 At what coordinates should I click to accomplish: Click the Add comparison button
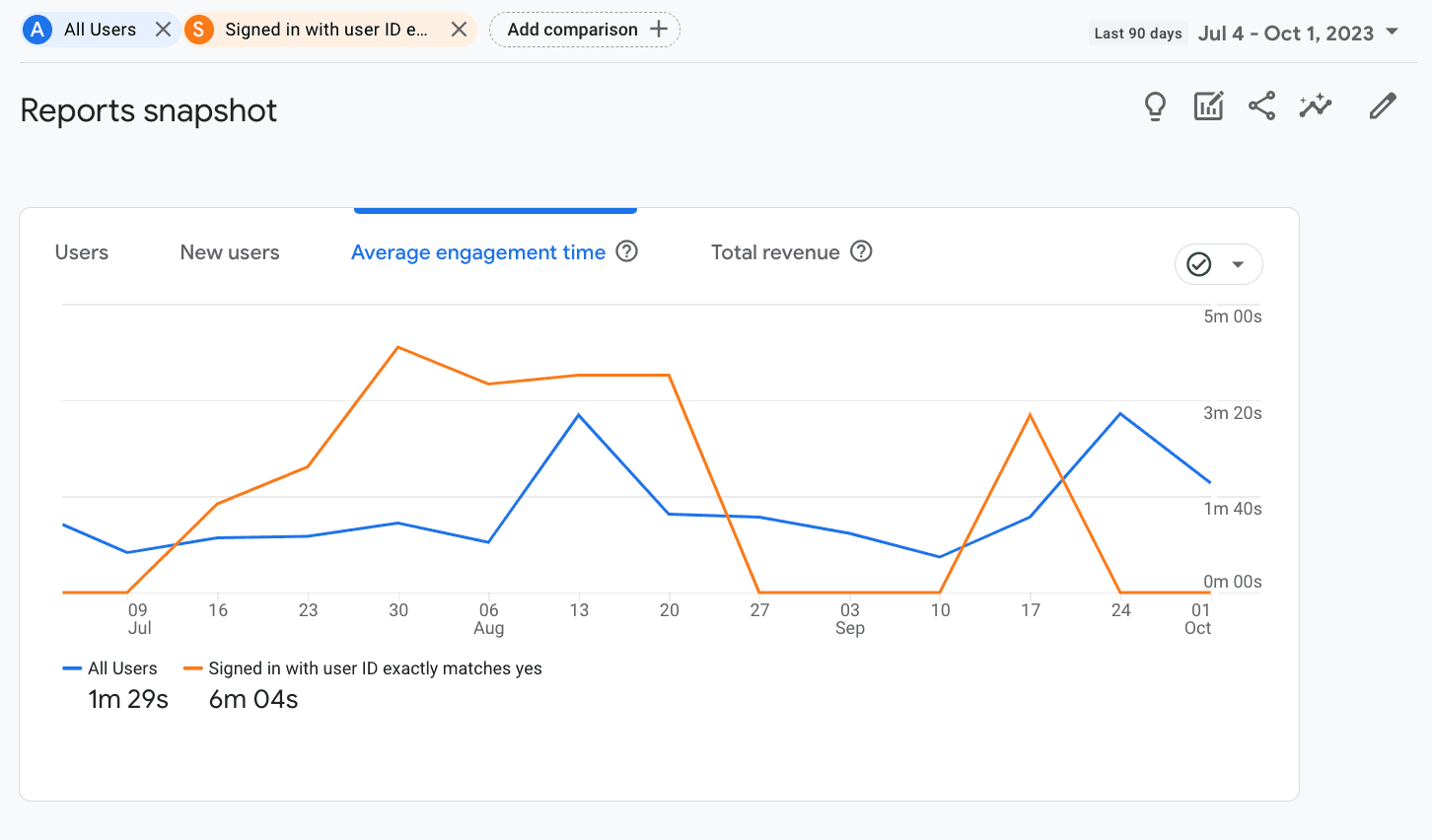[585, 30]
